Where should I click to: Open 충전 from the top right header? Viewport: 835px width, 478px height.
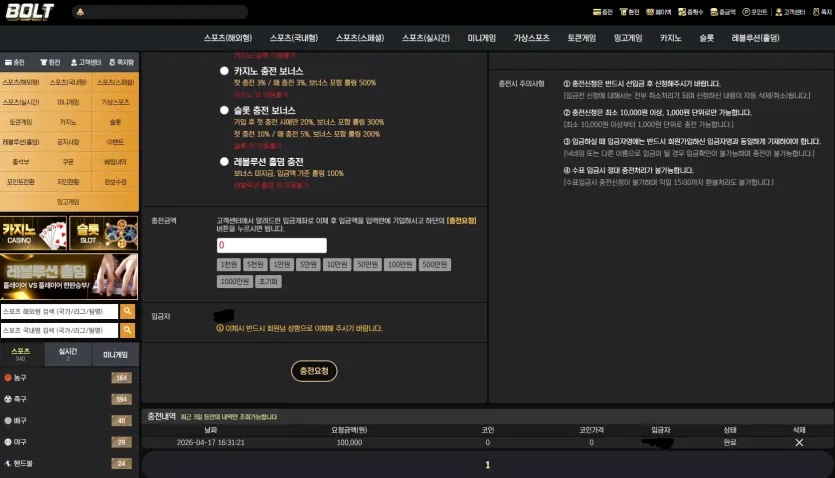603,12
